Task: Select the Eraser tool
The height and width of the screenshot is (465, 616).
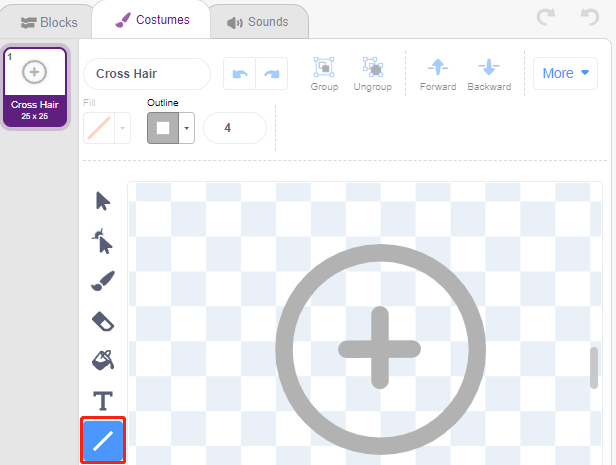Action: tap(103, 322)
